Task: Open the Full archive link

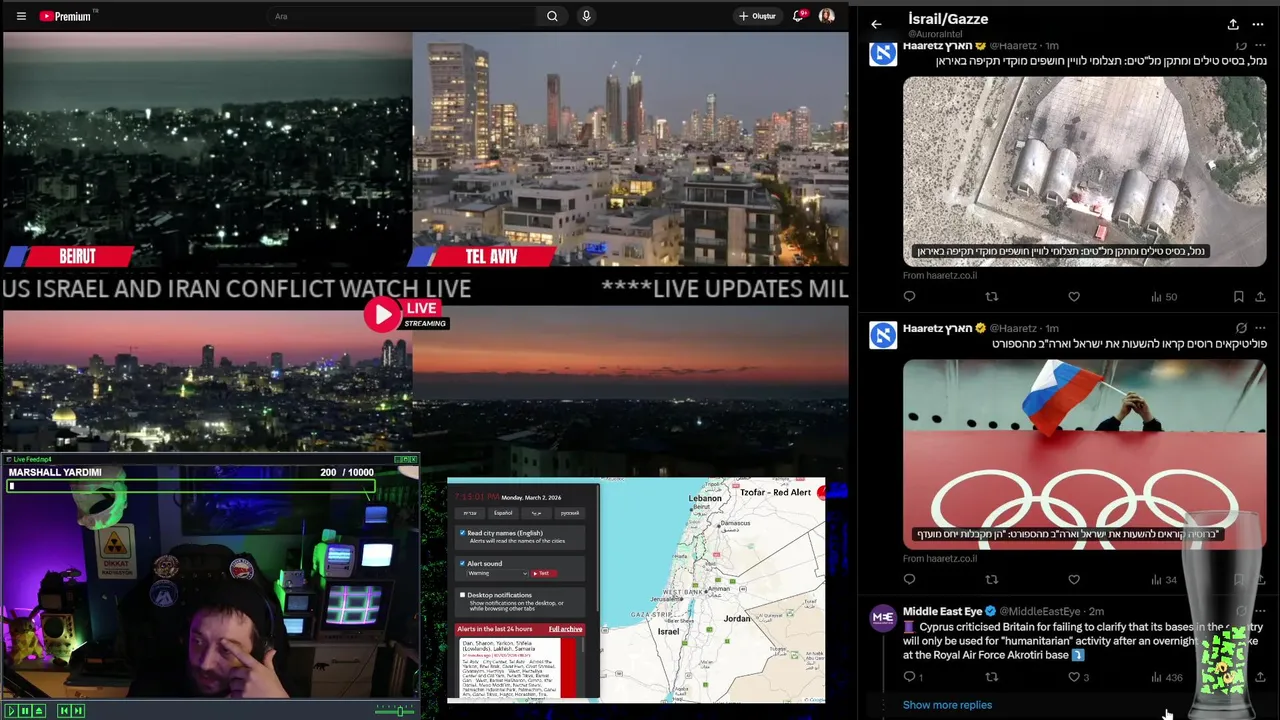Action: (565, 629)
